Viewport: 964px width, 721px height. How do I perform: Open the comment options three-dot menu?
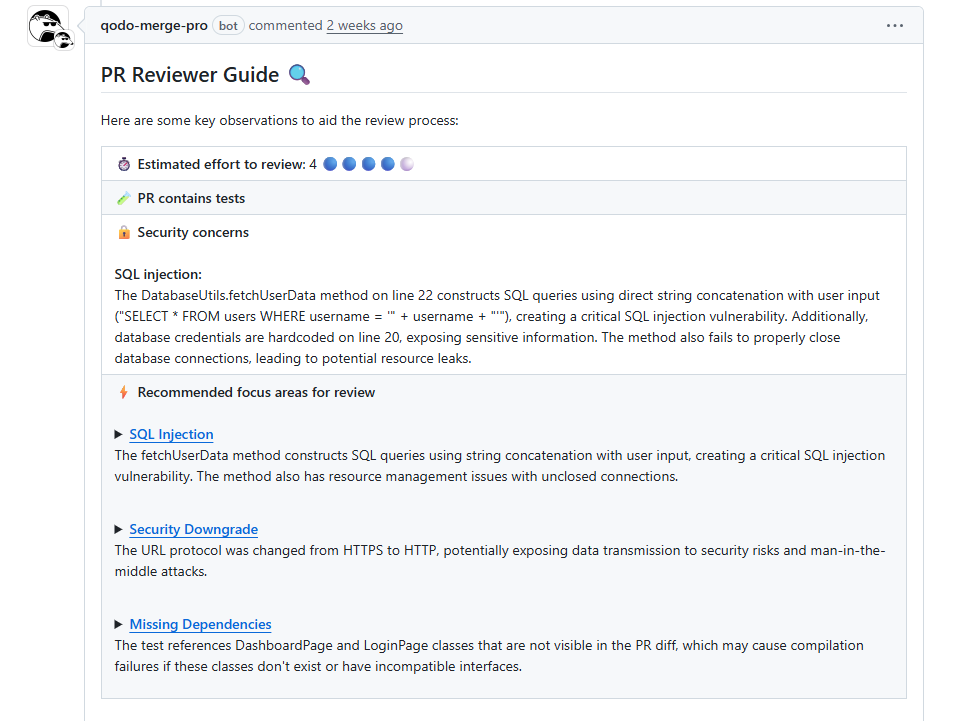point(894,26)
